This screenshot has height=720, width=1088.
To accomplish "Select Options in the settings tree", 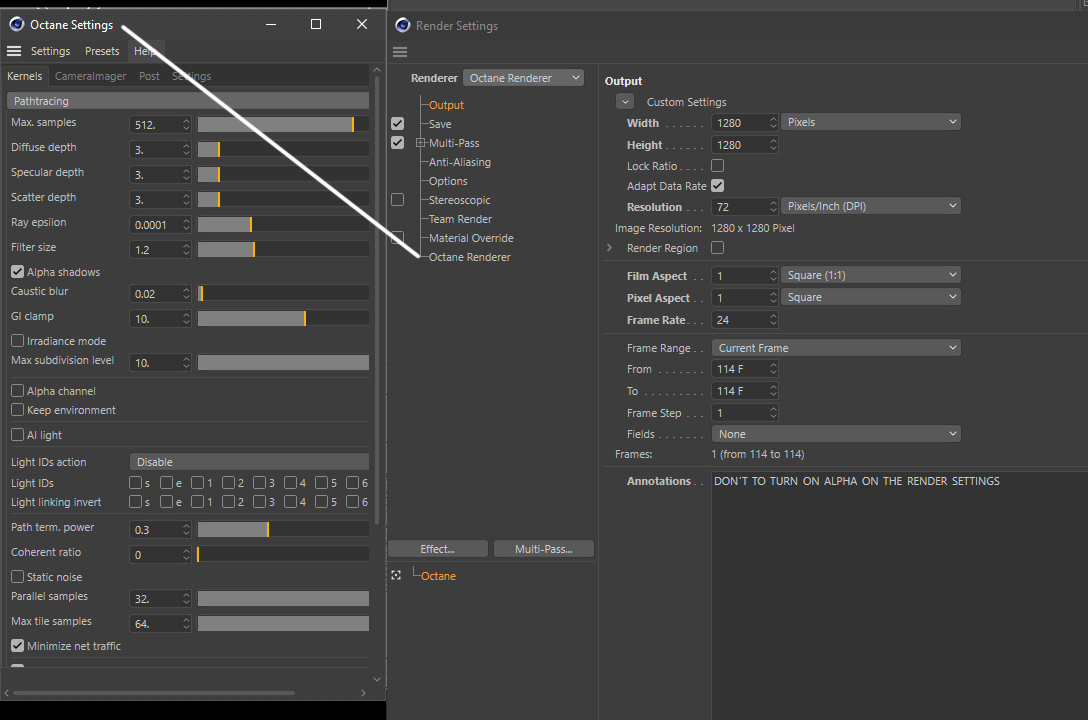I will click(448, 181).
